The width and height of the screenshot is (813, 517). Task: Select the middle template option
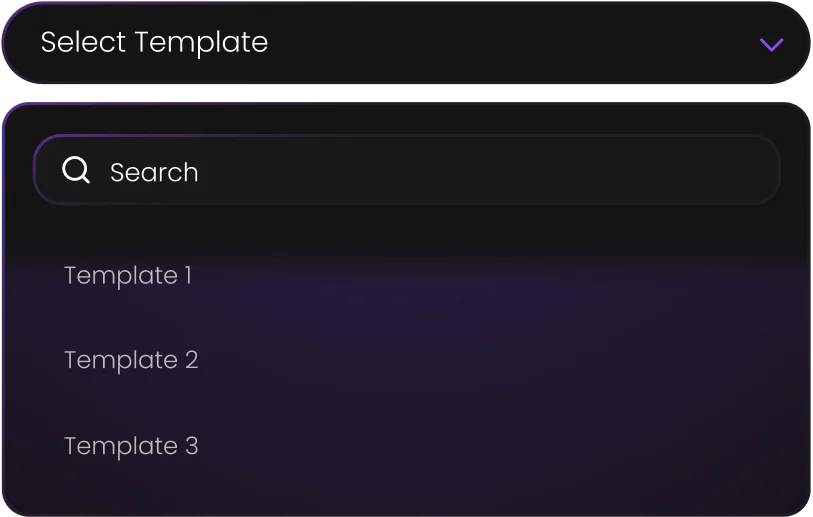[x=131, y=360]
